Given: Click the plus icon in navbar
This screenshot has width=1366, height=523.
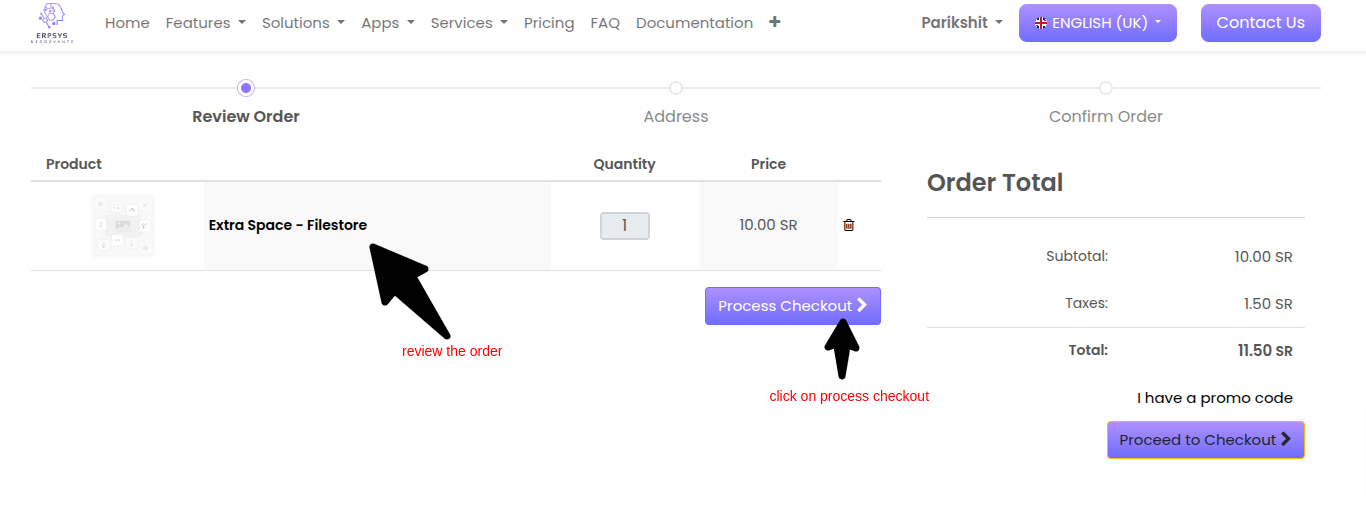Looking at the screenshot, I should click(775, 22).
